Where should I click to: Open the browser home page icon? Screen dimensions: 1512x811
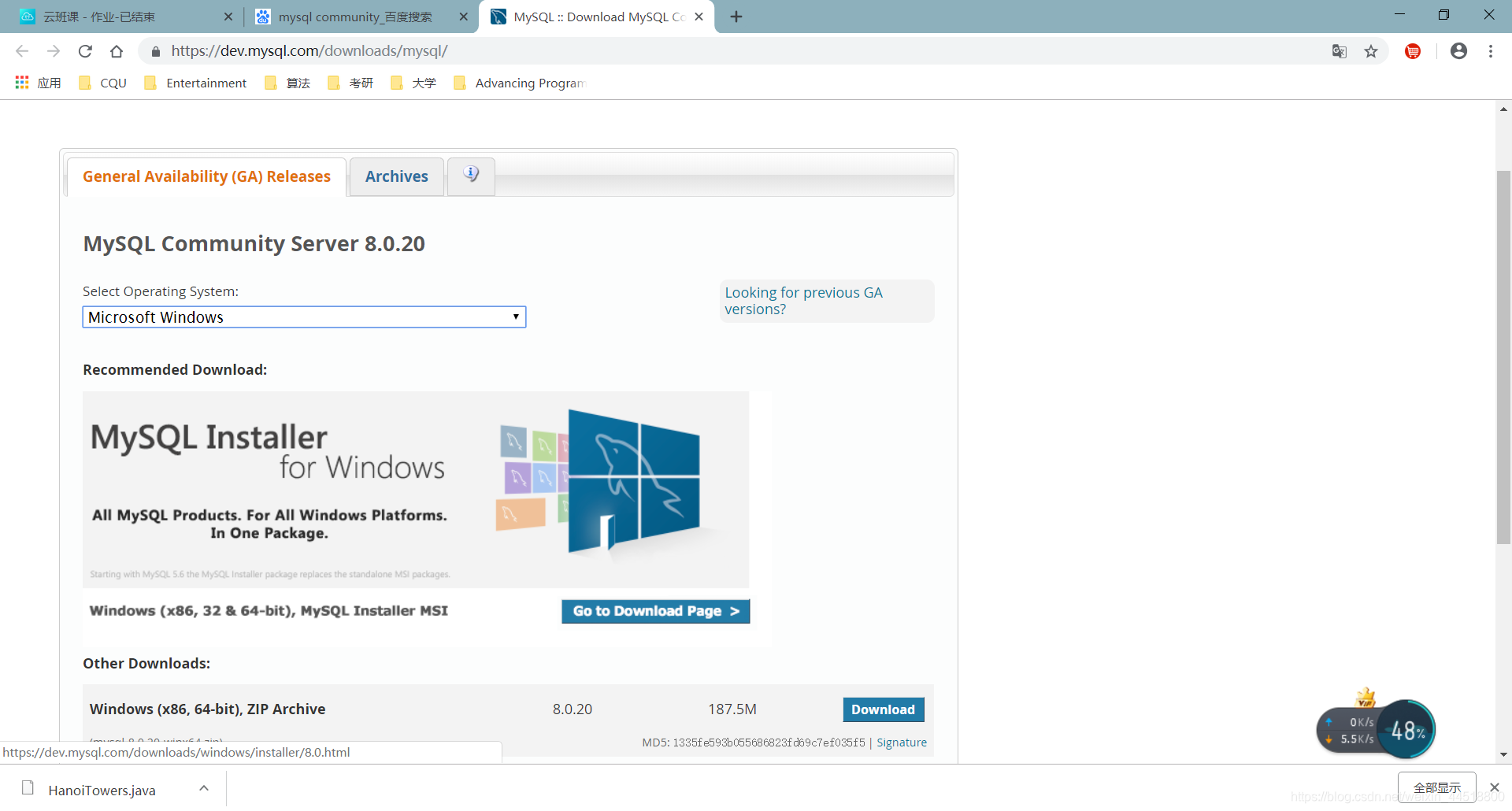click(117, 51)
